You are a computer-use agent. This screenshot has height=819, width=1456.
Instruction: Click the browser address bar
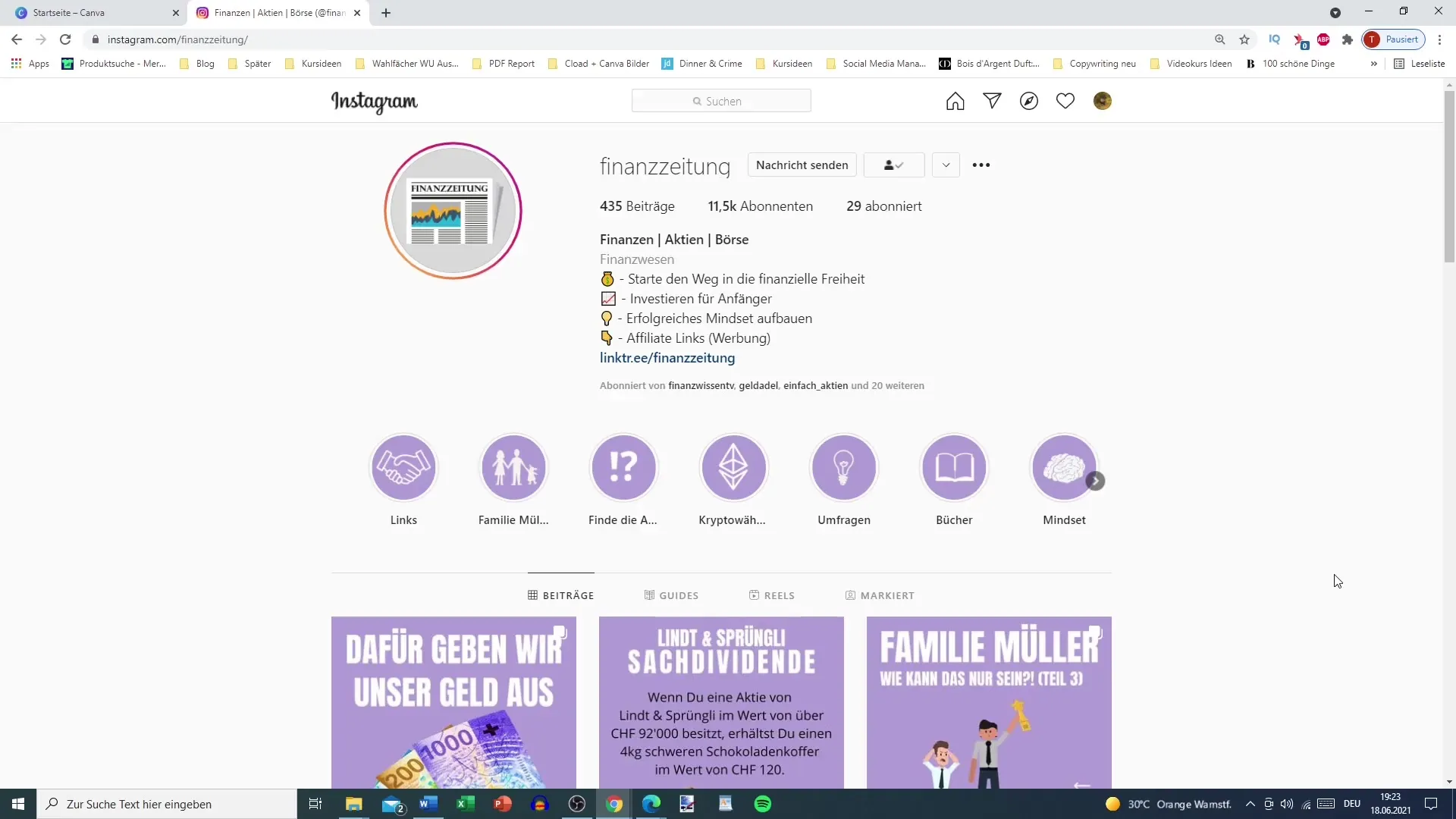point(652,39)
